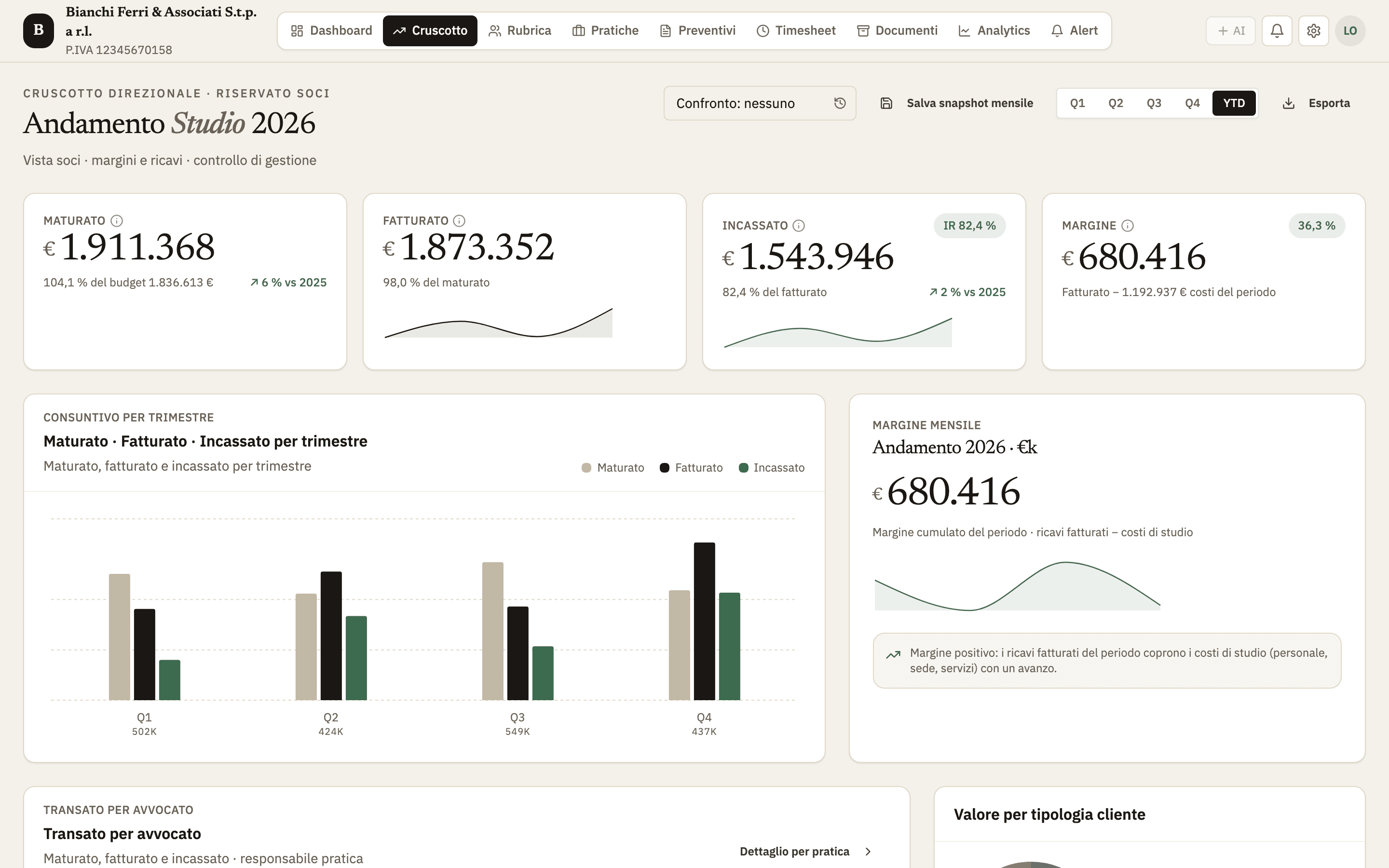1389x868 pixels.
Task: Select the Q4 period toggle
Action: (1192, 103)
